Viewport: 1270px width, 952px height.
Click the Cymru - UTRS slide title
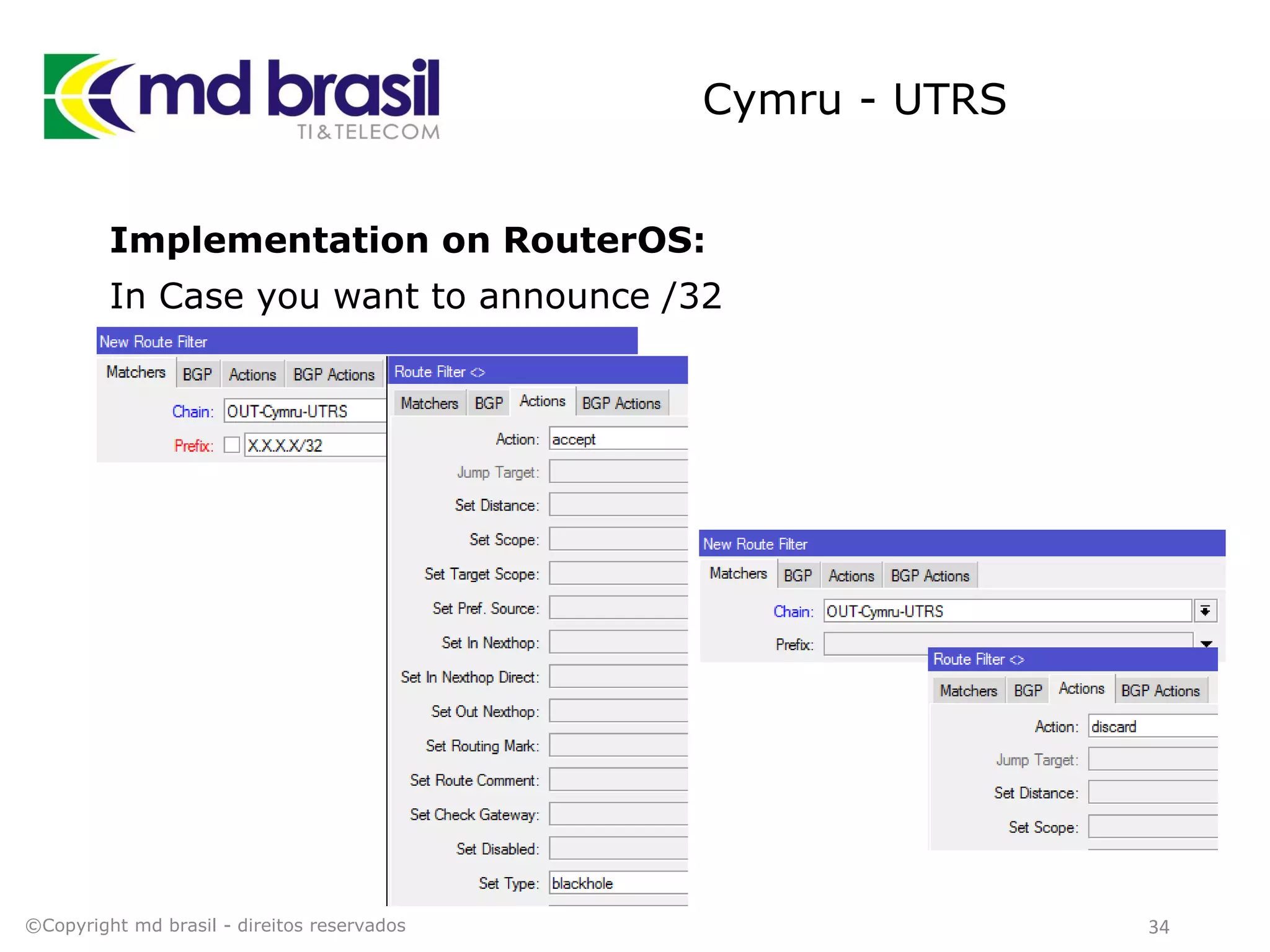855,100
